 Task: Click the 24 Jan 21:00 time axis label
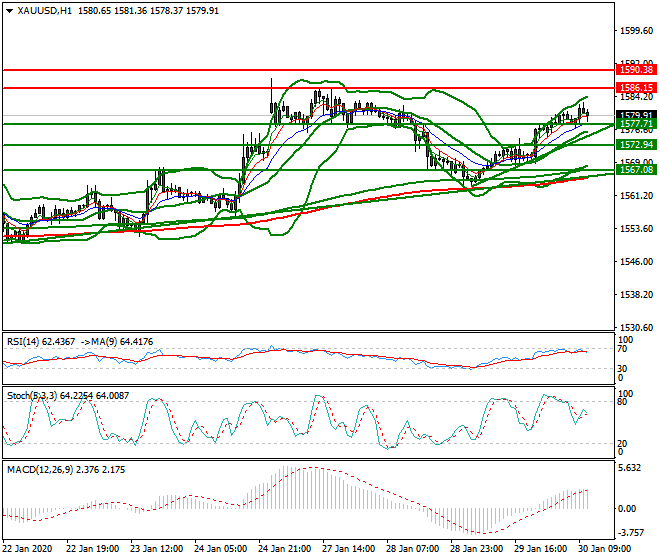coord(285,549)
